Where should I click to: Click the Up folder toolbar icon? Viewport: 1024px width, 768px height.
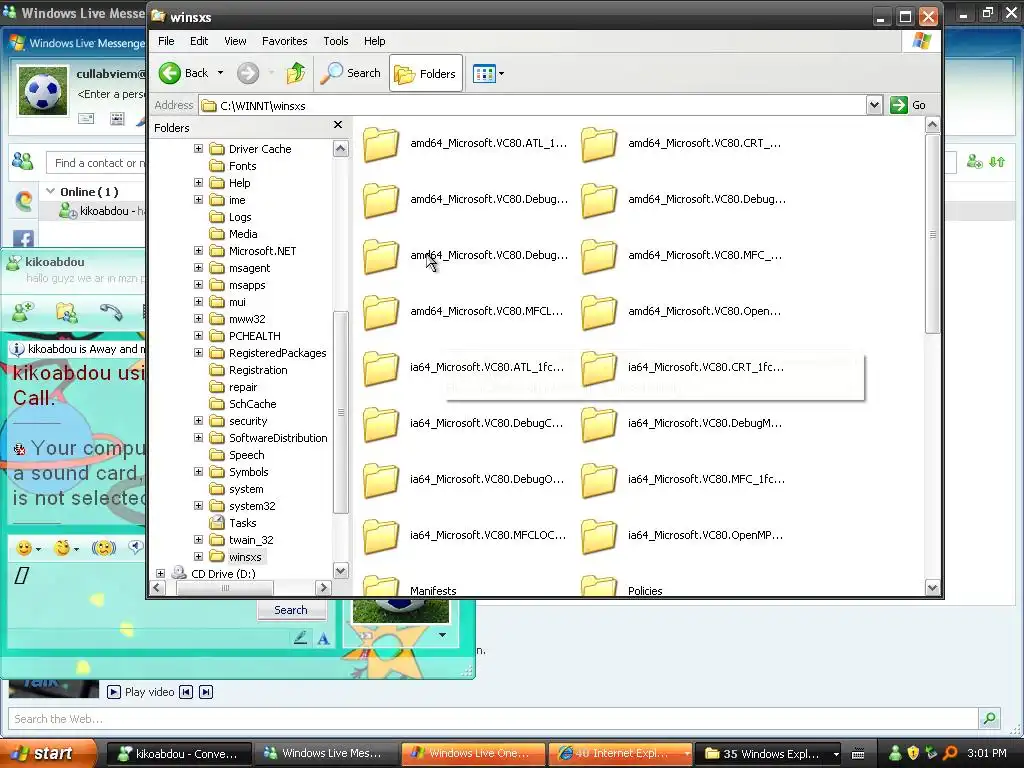point(296,73)
